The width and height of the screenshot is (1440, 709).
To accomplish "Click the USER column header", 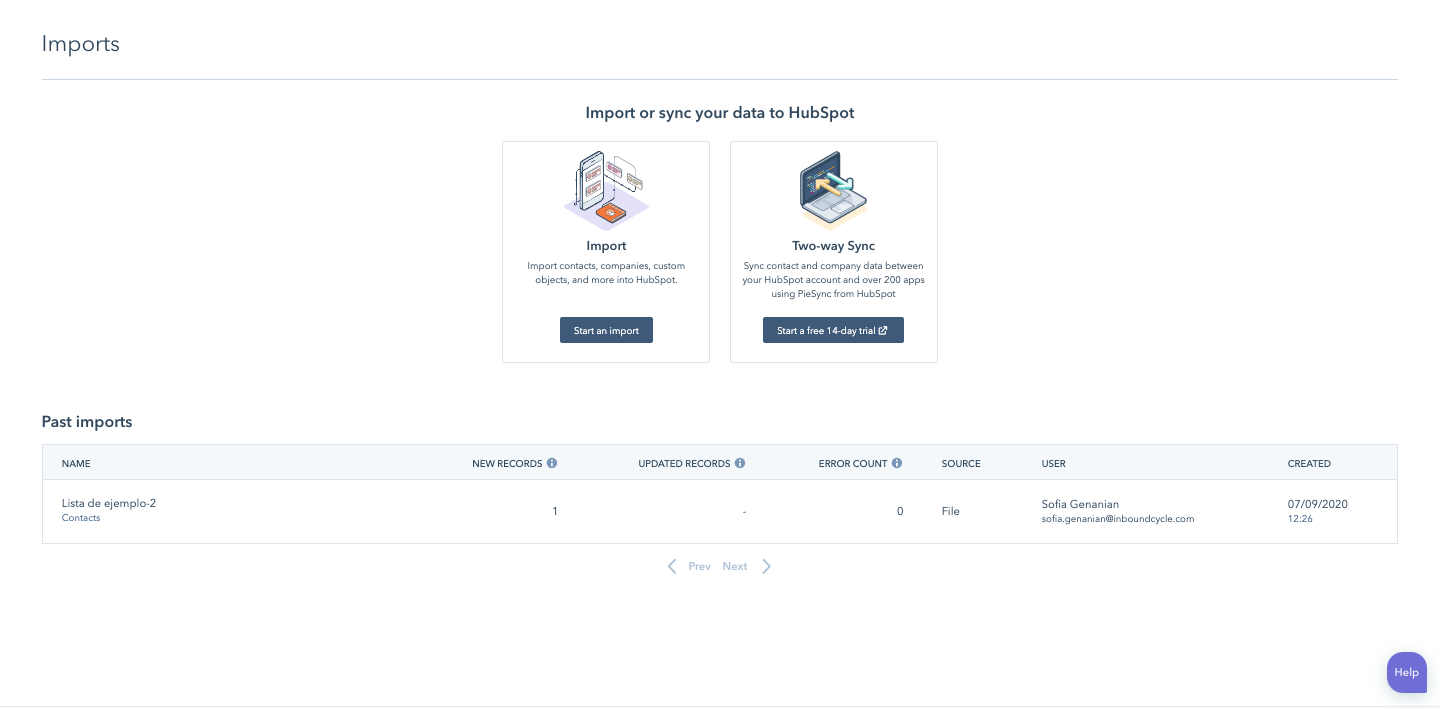I will tap(1054, 464).
